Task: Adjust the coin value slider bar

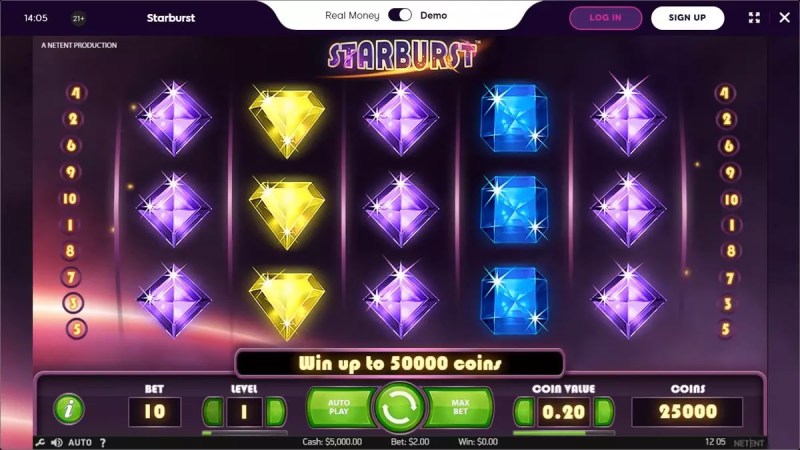Action: pyautogui.click(x=564, y=433)
